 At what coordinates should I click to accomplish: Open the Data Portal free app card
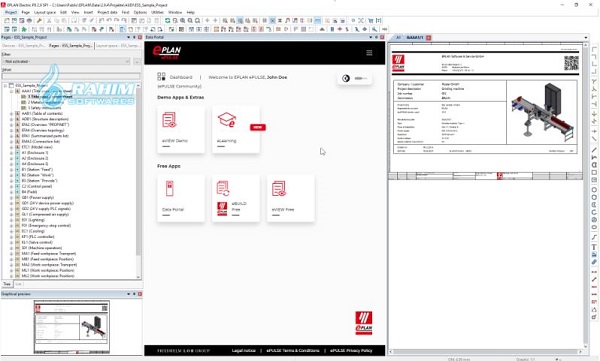181,198
